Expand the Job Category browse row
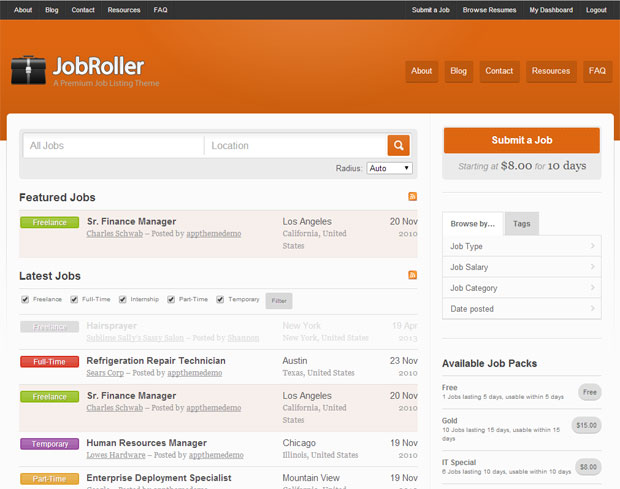 tap(522, 288)
